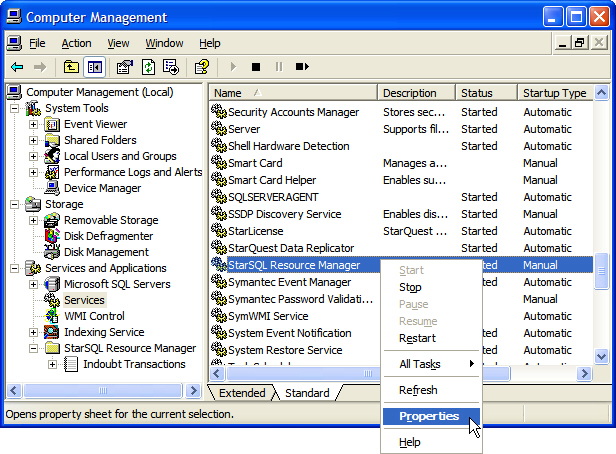Select the SSDP Discovery Service row
This screenshot has width=616, height=454.
tap(402, 214)
